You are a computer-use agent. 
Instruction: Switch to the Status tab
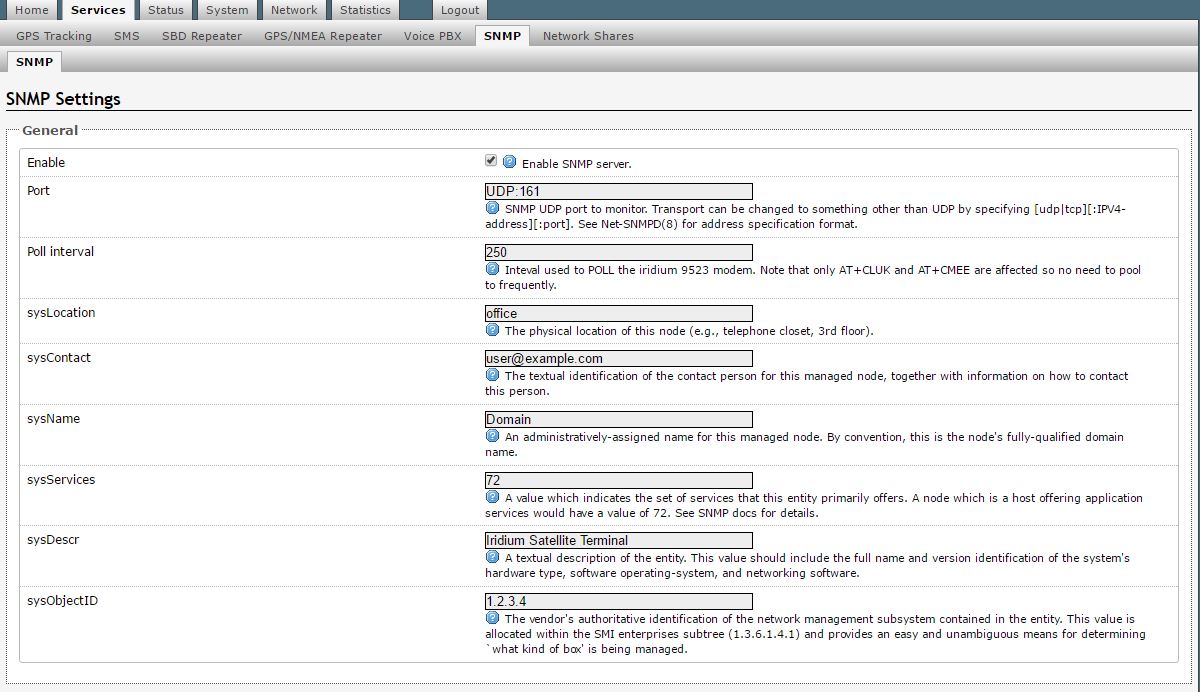coord(164,10)
